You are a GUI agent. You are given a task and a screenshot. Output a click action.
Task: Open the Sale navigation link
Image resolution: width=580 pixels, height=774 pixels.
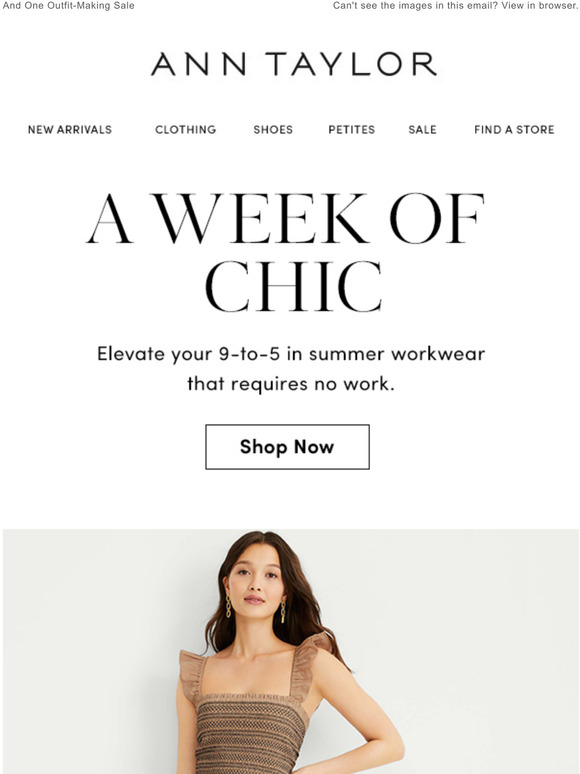423,130
